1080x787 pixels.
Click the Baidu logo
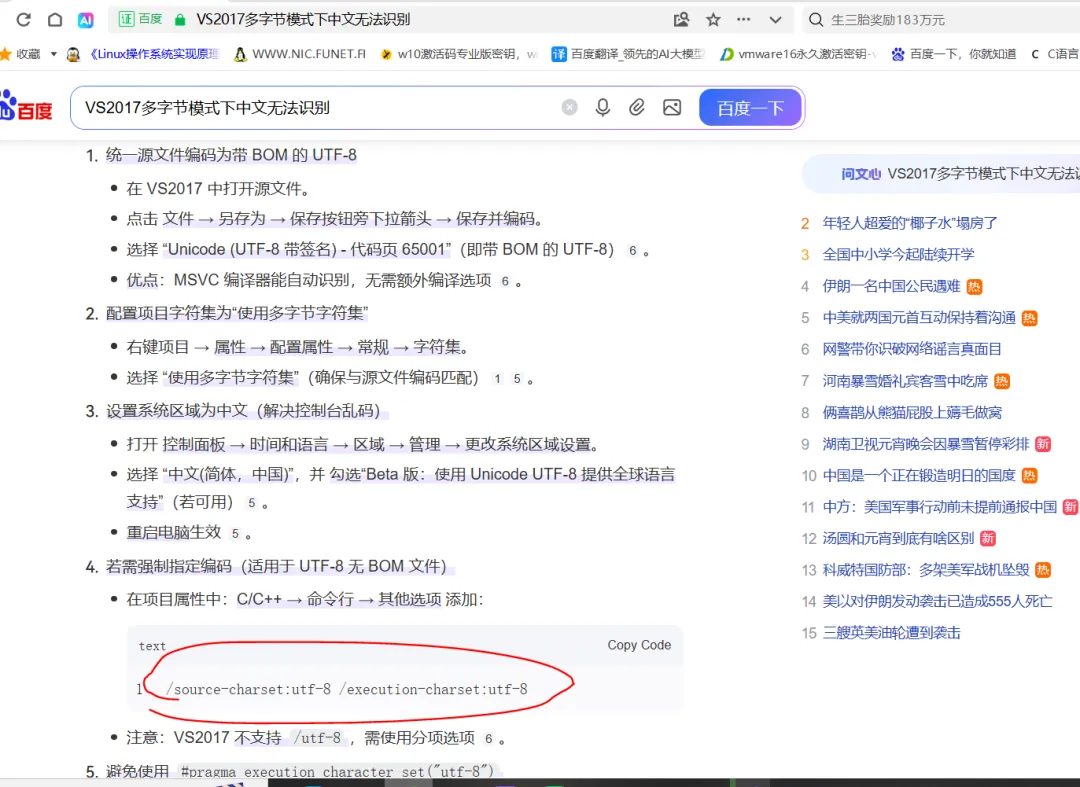coord(26,107)
